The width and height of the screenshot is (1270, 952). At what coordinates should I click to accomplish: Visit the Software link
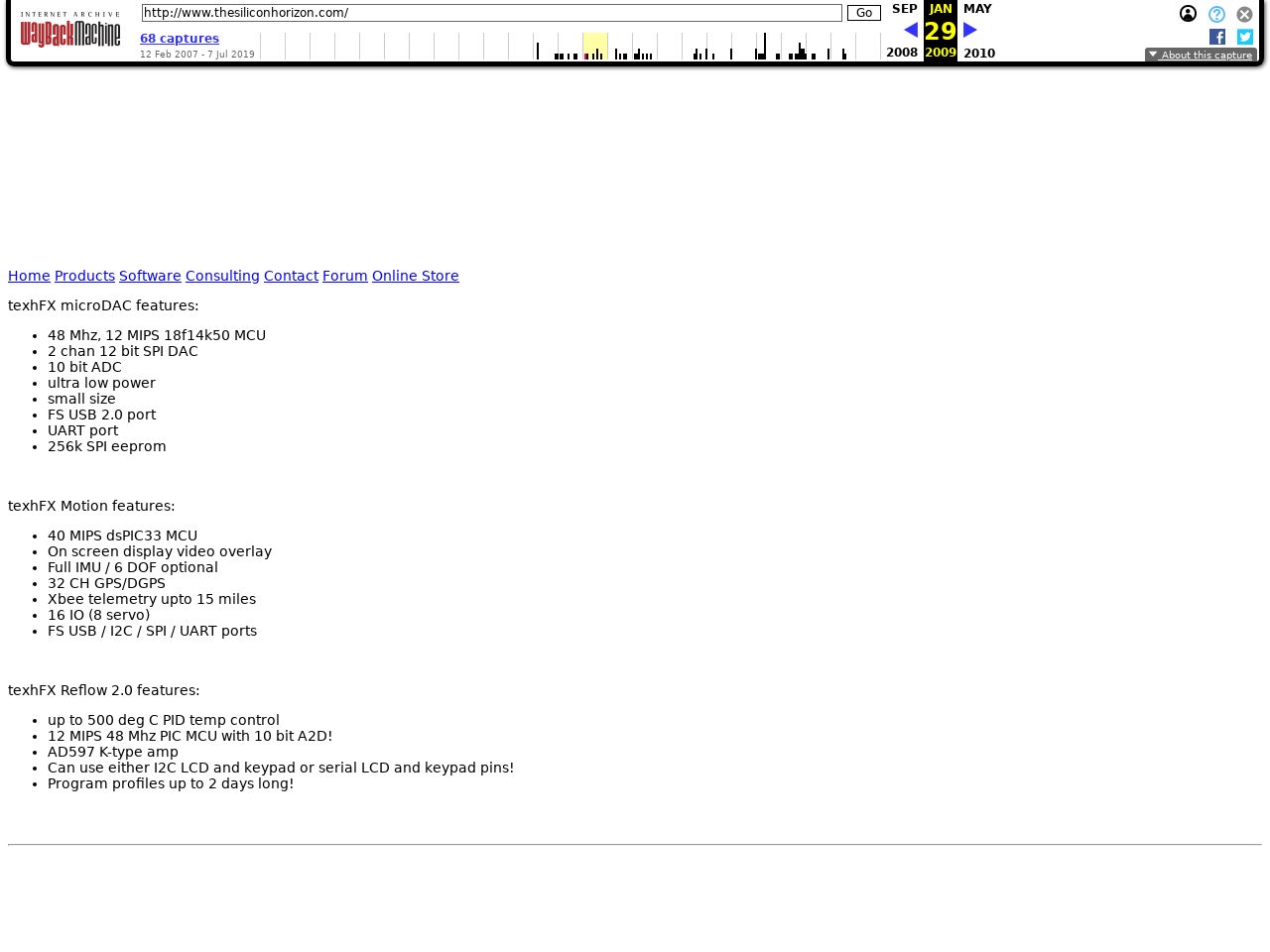pos(150,276)
